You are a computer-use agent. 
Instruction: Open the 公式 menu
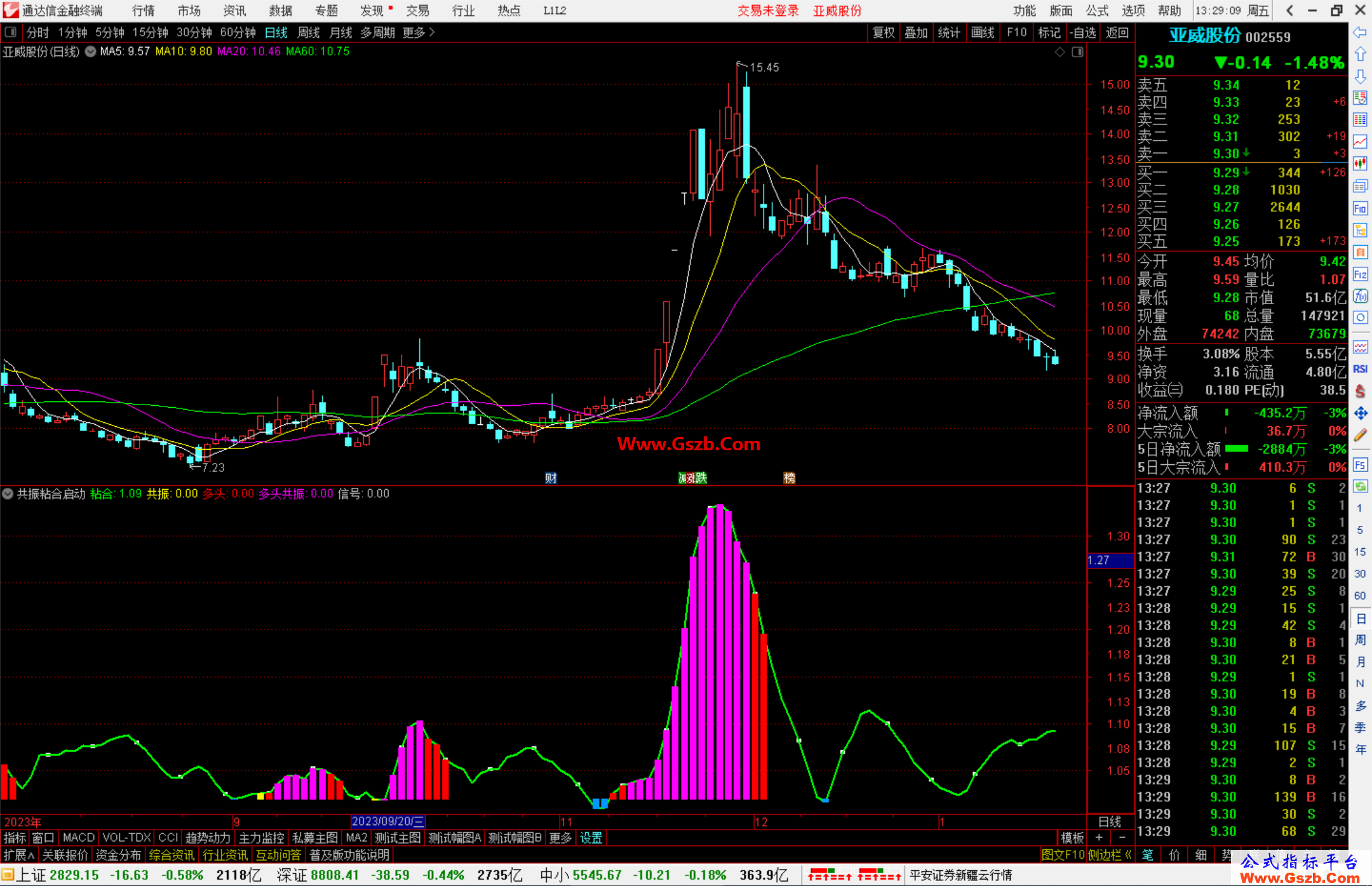[1097, 11]
